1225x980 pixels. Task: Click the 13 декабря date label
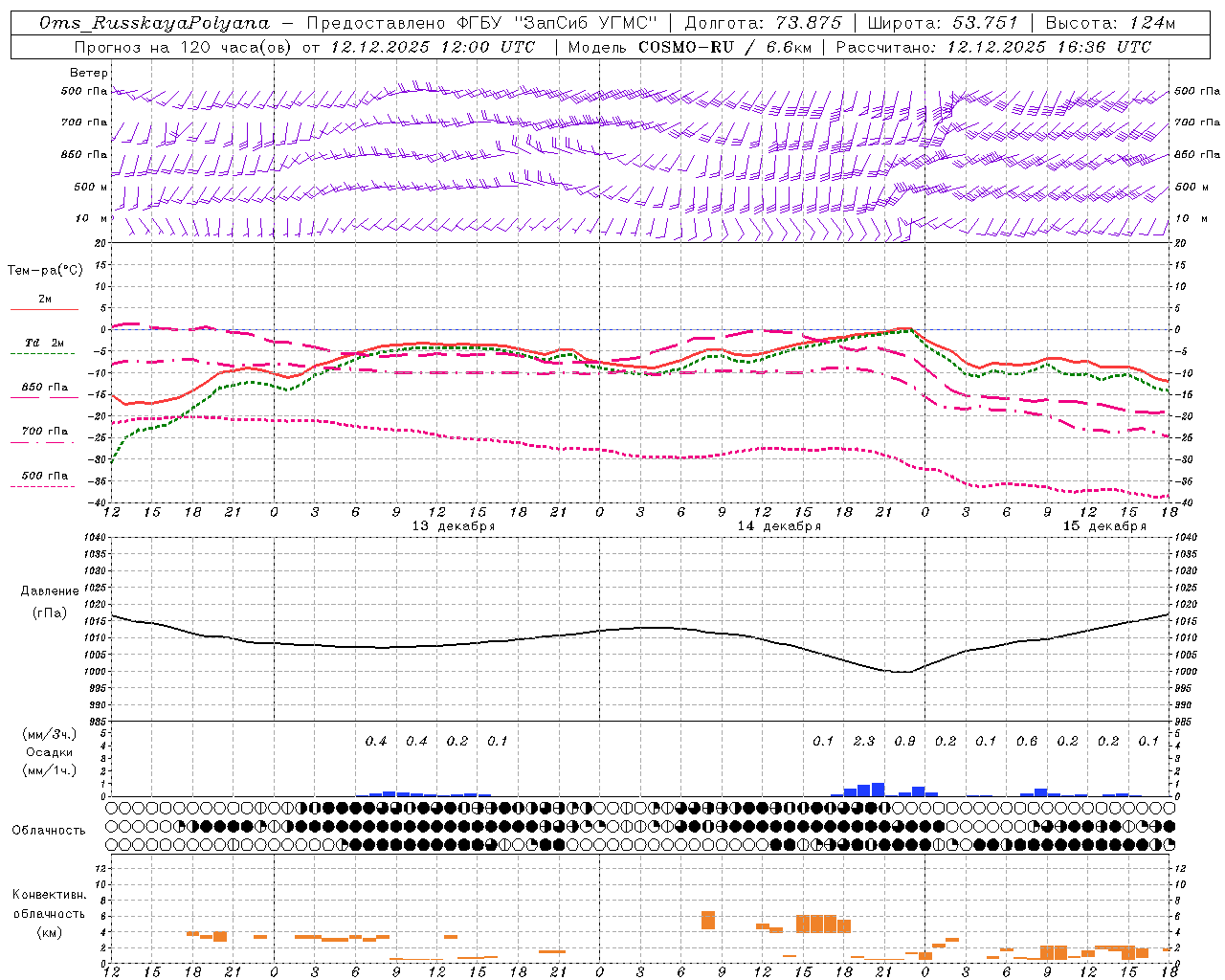tap(454, 526)
